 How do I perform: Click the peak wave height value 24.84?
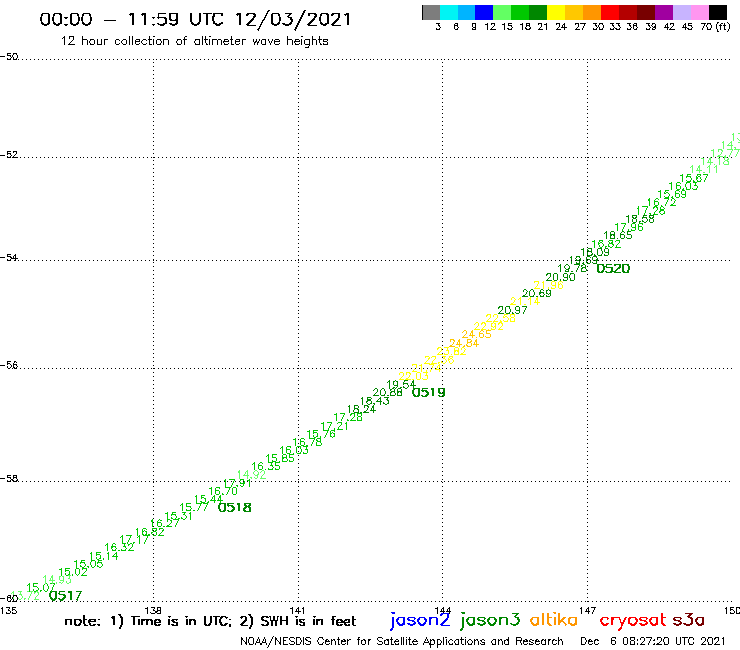tap(464, 343)
